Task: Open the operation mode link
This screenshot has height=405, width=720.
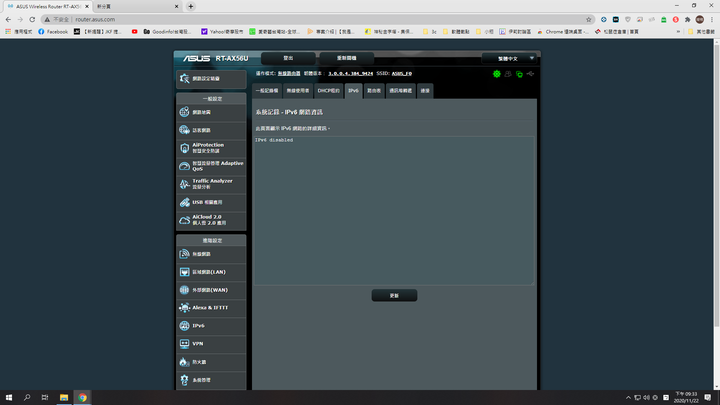Action: (x=289, y=73)
